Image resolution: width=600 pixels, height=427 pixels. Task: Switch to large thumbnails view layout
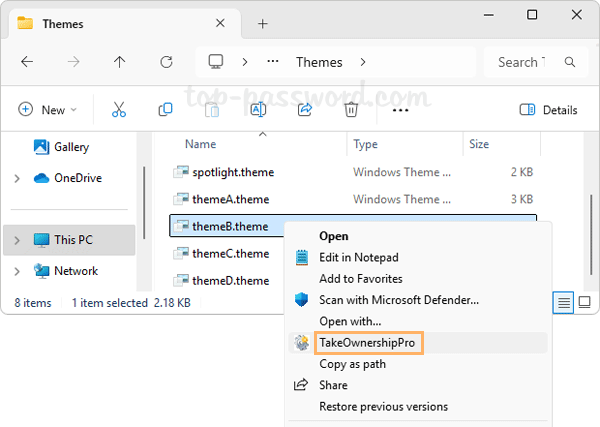(584, 301)
